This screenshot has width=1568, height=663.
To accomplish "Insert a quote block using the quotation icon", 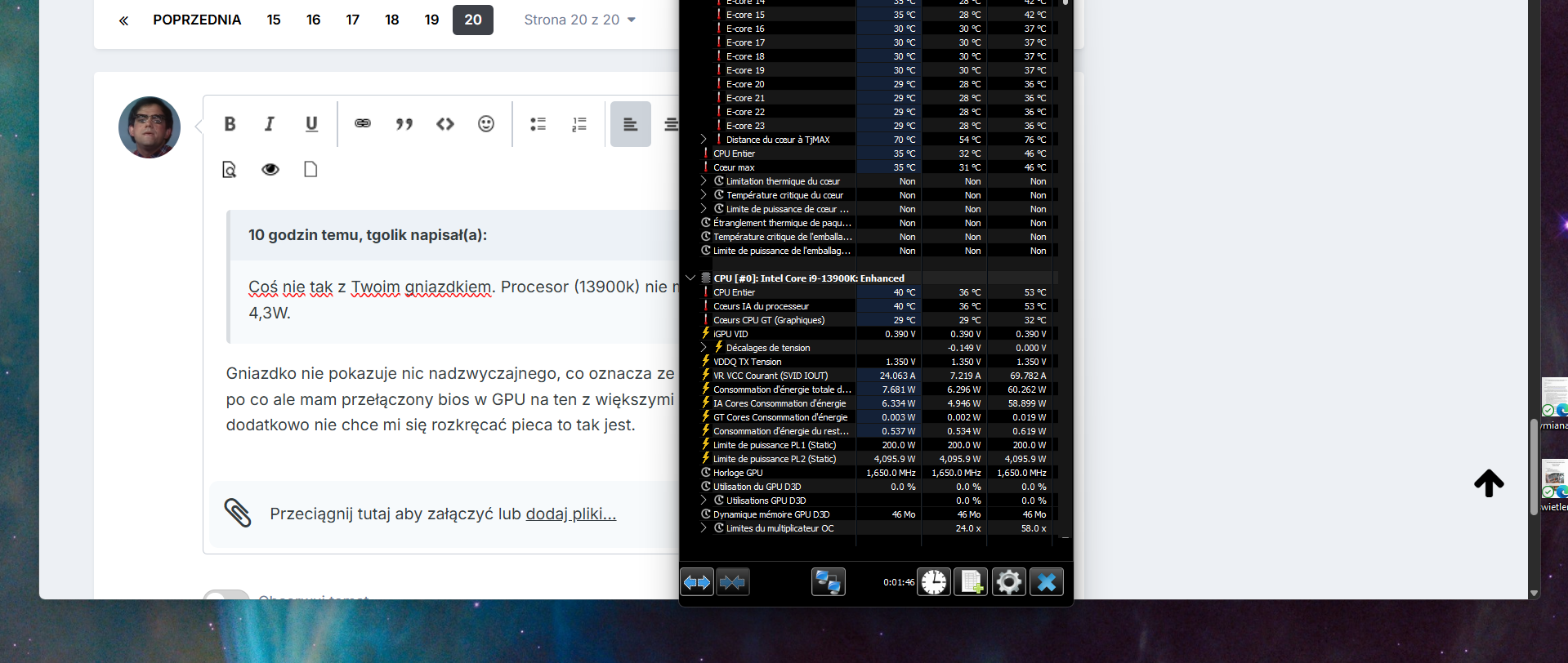I will click(x=404, y=124).
